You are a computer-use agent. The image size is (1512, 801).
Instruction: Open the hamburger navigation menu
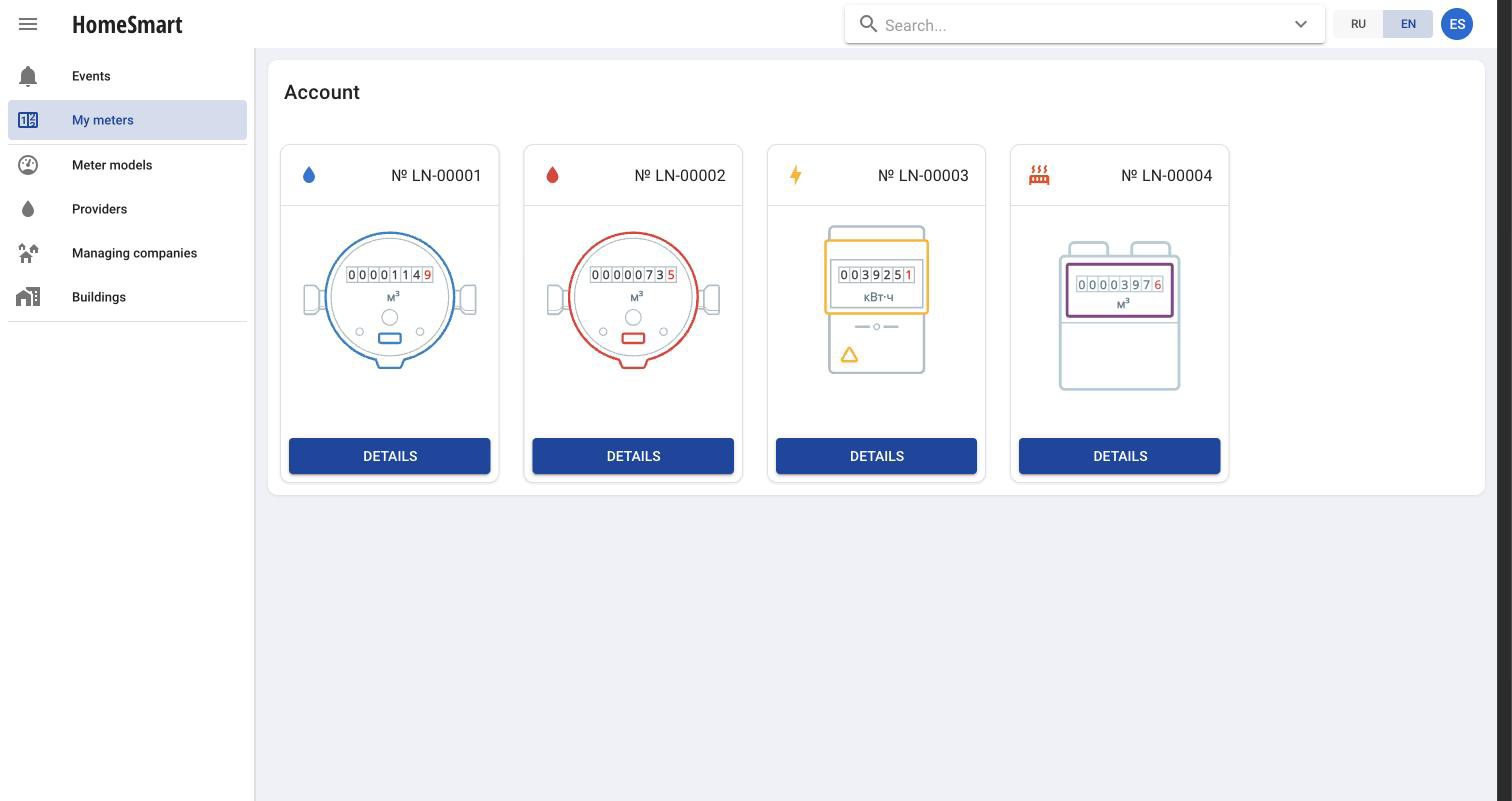point(28,24)
